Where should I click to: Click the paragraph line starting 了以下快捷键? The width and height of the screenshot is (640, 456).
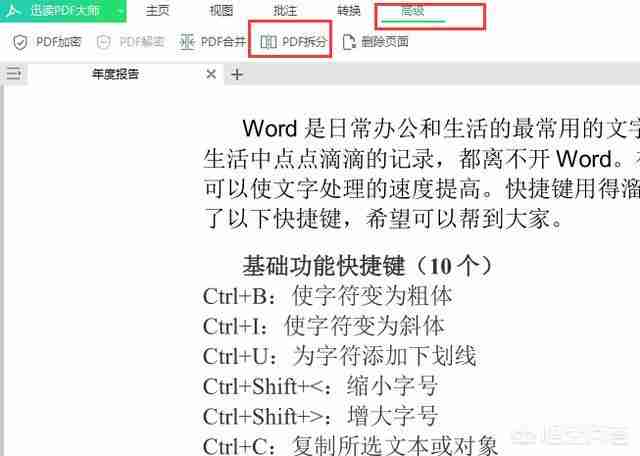pos(383,218)
